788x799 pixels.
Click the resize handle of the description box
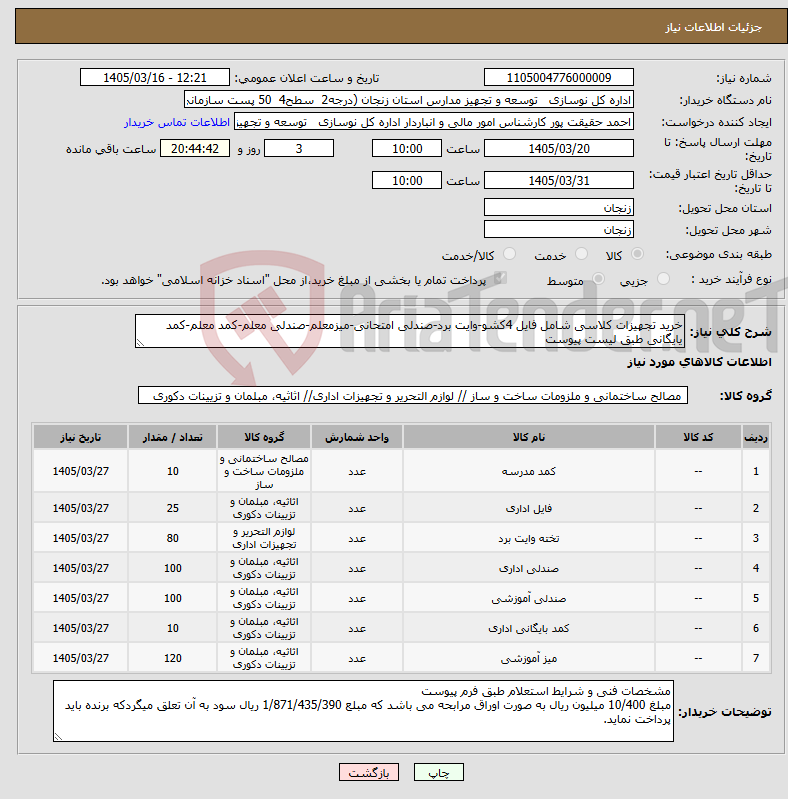click(x=140, y=343)
